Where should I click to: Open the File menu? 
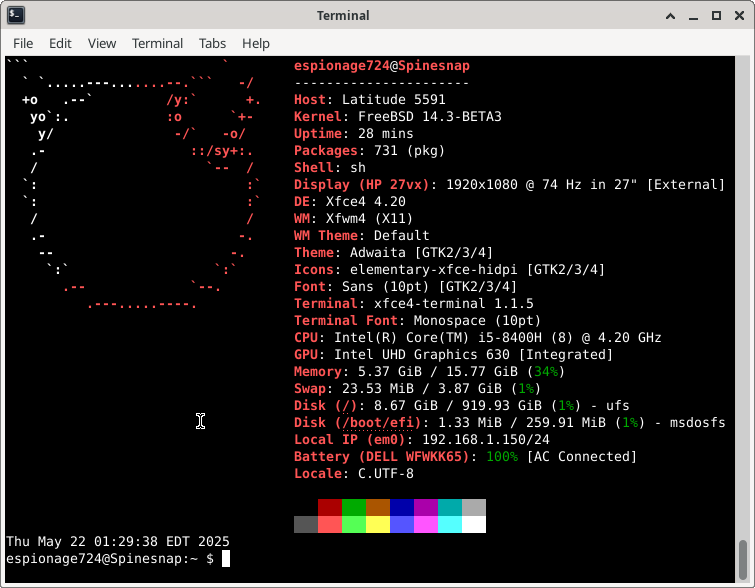click(23, 43)
